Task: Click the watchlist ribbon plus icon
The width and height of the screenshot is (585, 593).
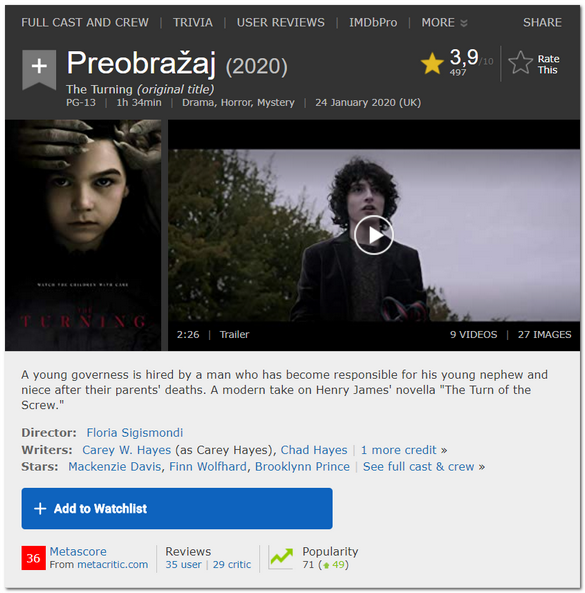Action: pyautogui.click(x=39, y=69)
